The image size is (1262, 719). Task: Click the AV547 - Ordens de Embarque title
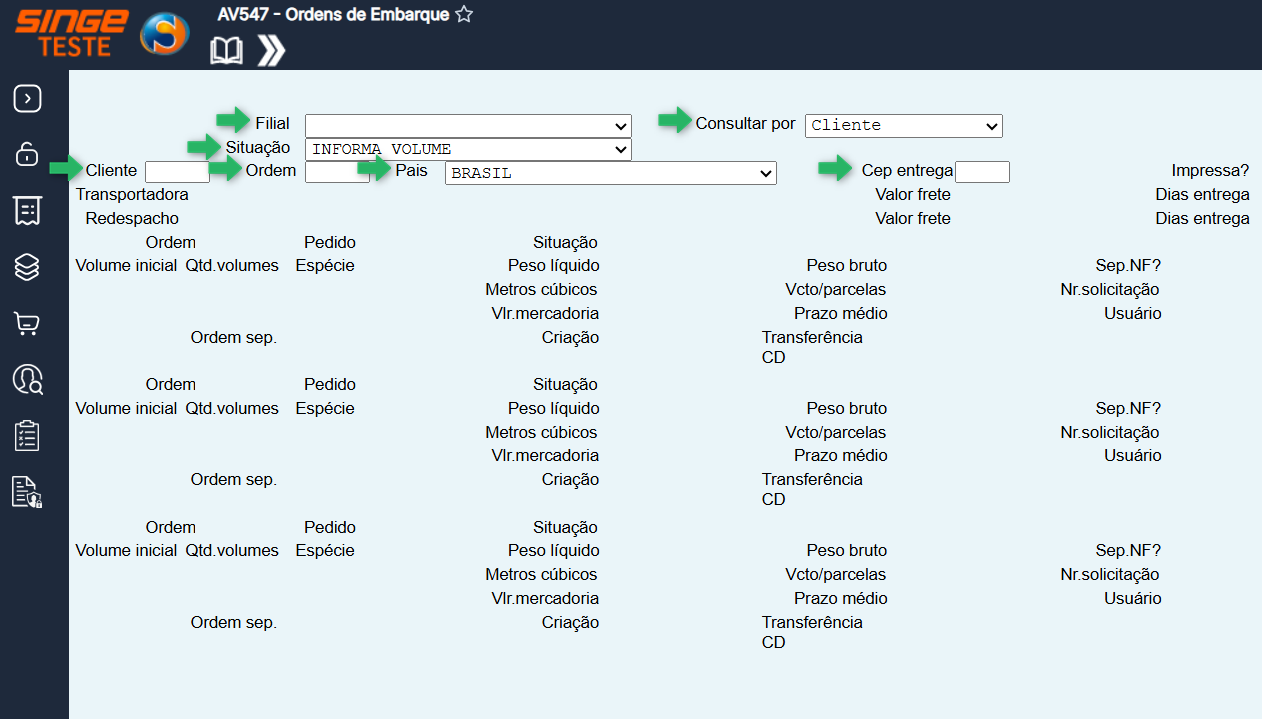[333, 15]
